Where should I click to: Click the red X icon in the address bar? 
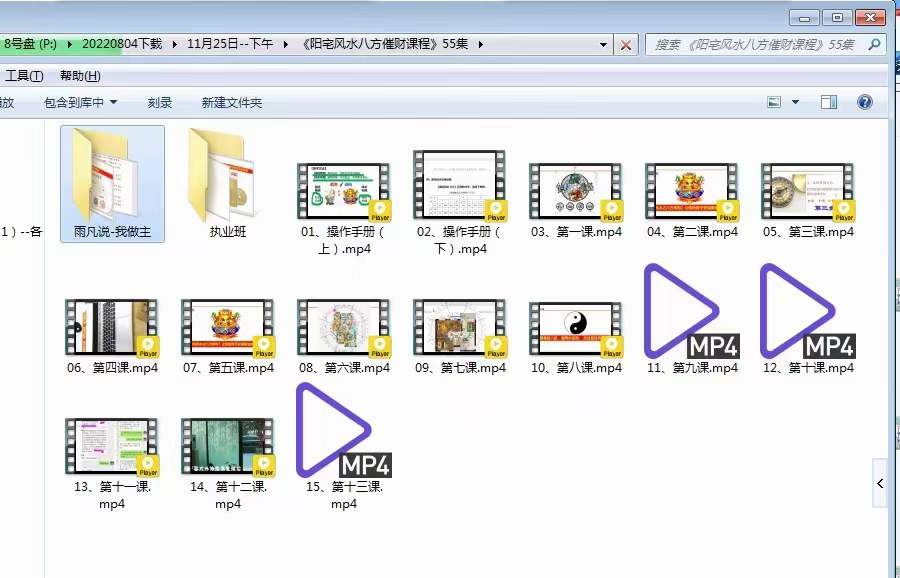point(627,45)
